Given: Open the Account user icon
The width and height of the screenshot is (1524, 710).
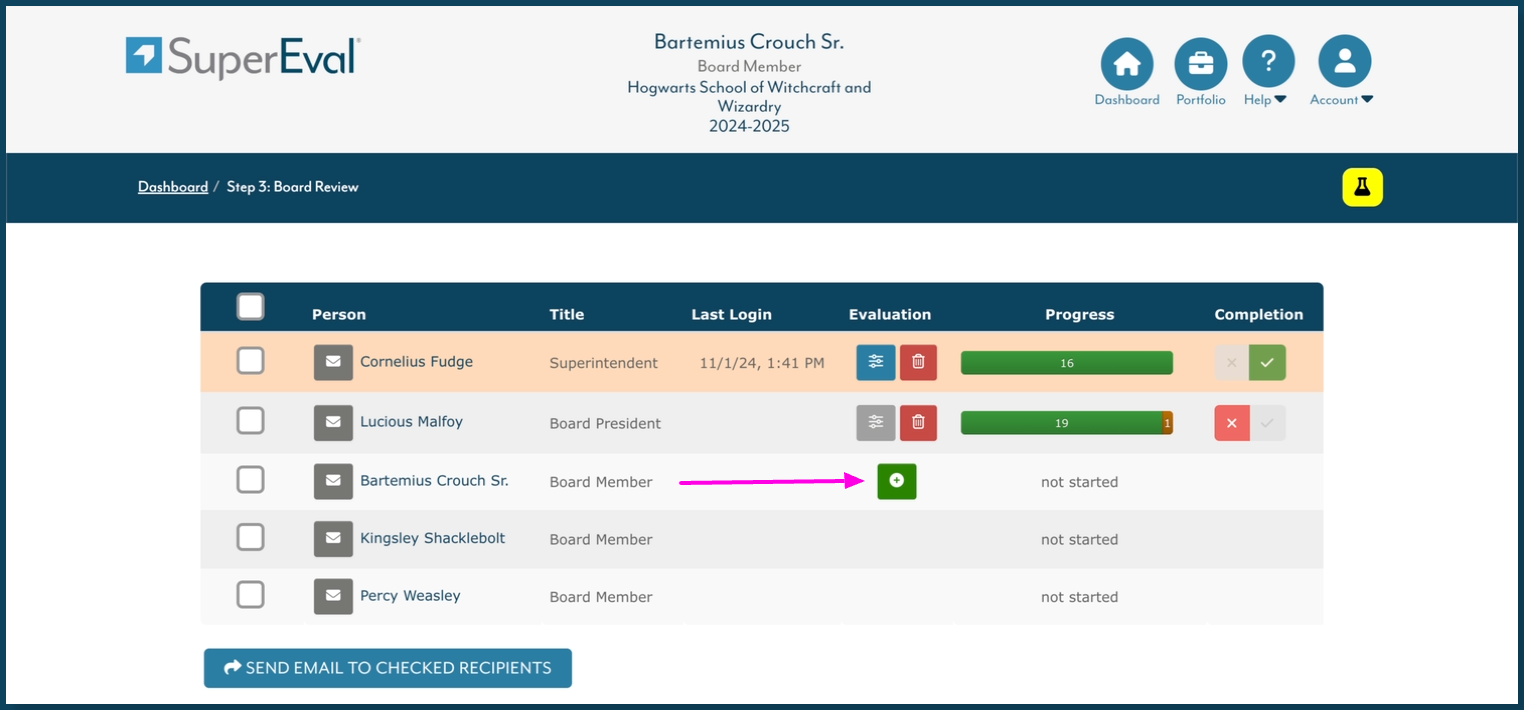Looking at the screenshot, I should coord(1344,62).
